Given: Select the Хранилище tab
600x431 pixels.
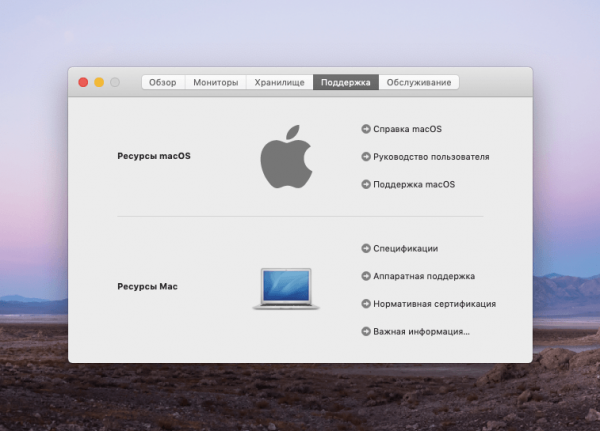Looking at the screenshot, I should pos(280,82).
